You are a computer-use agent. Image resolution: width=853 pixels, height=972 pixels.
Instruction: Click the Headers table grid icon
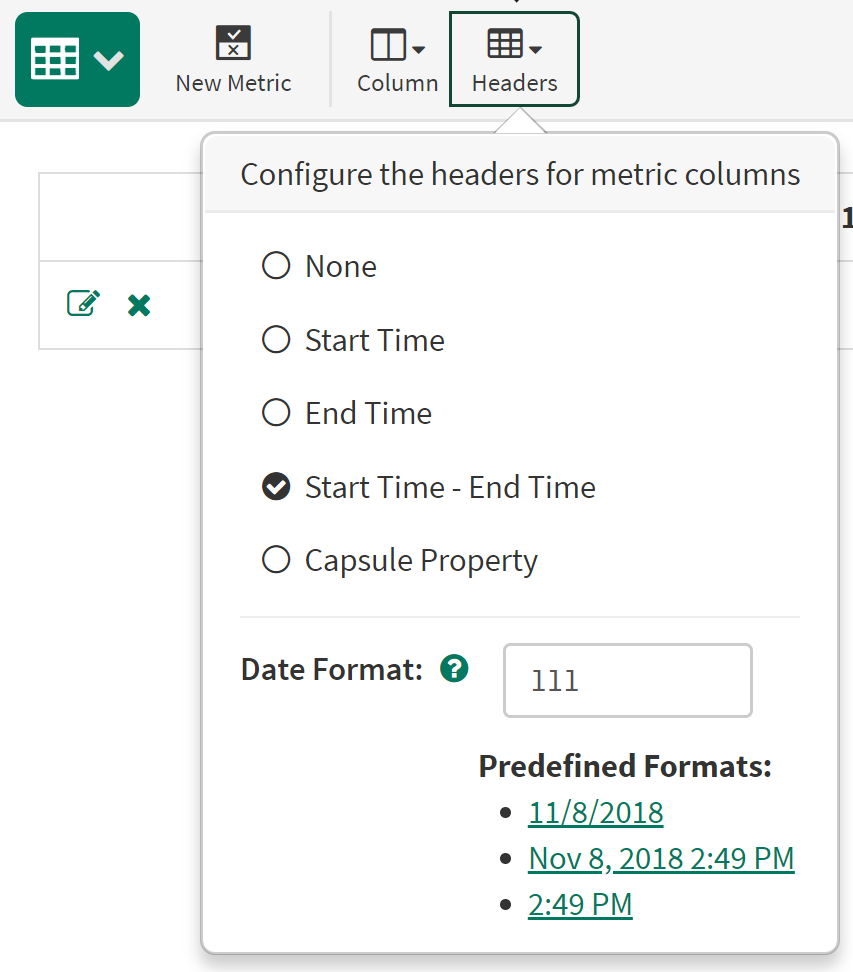pos(504,44)
